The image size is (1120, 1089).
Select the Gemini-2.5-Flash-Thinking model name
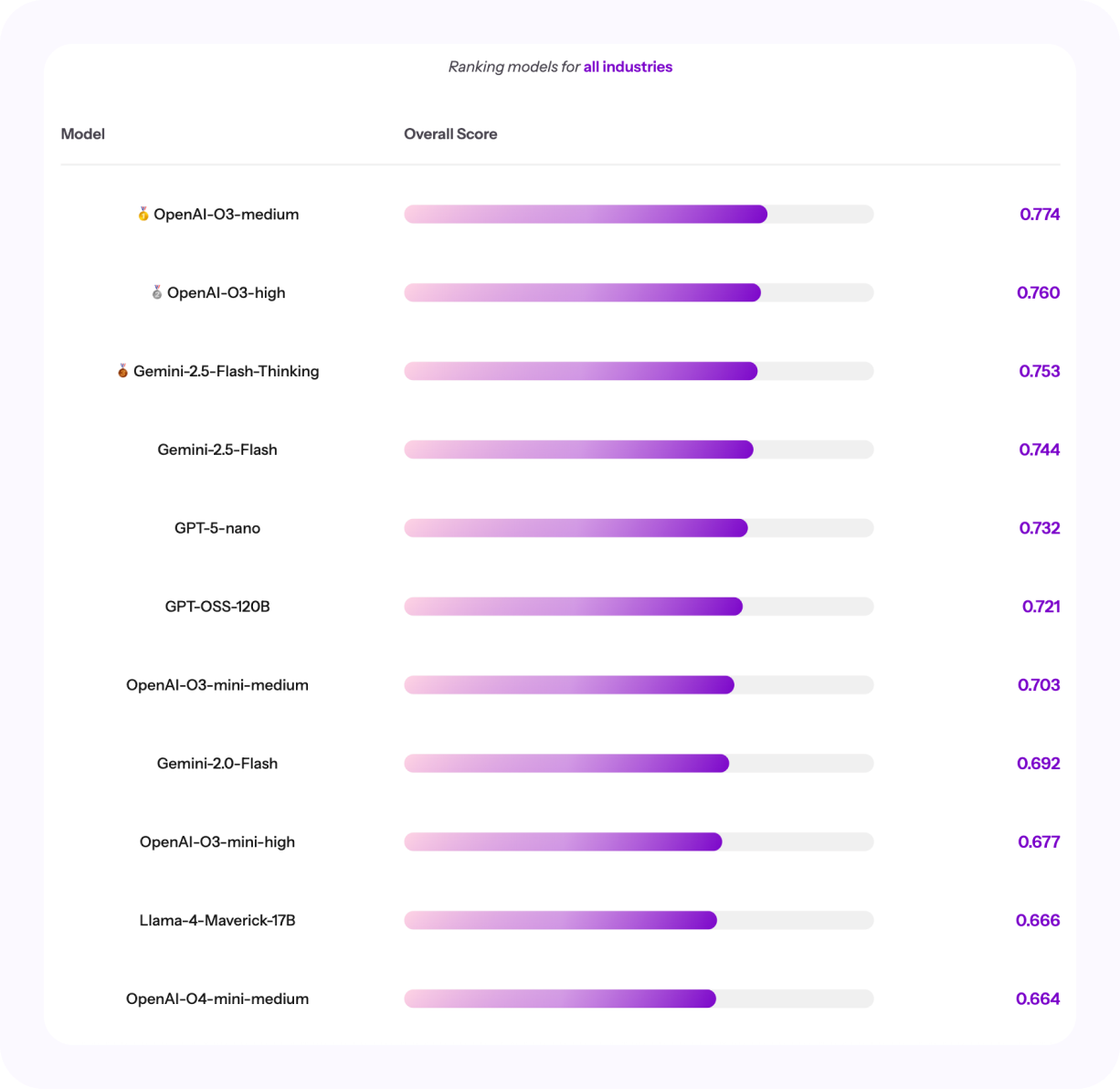tap(227, 371)
